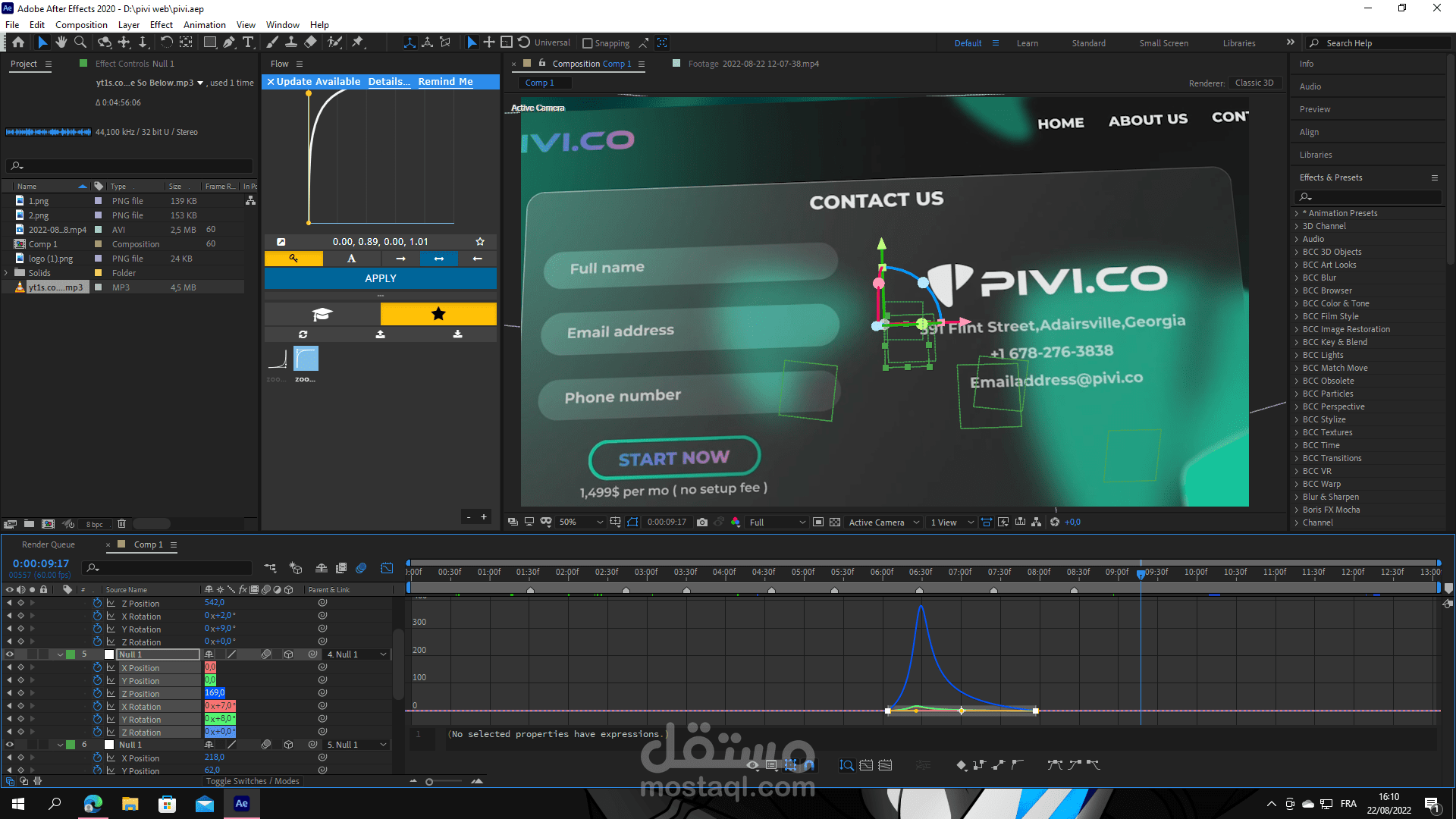The width and height of the screenshot is (1456, 819).
Task: Open the Full resolution dropdown
Action: coord(777,522)
